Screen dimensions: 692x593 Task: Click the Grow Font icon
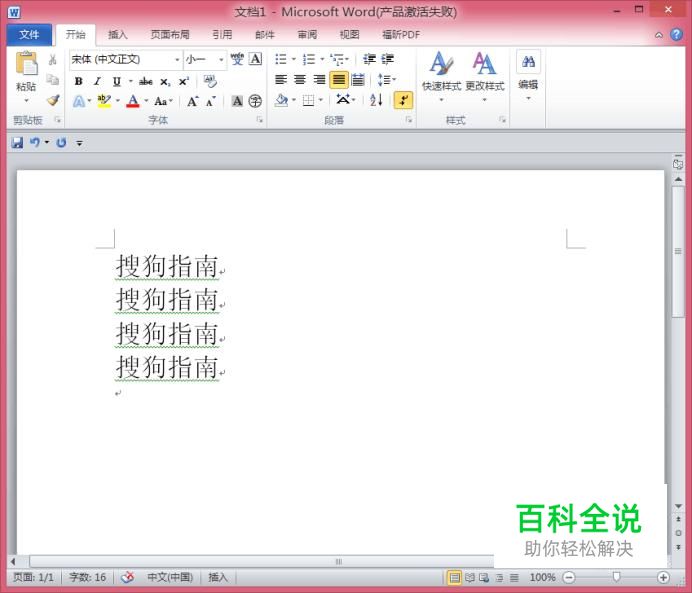[x=193, y=101]
